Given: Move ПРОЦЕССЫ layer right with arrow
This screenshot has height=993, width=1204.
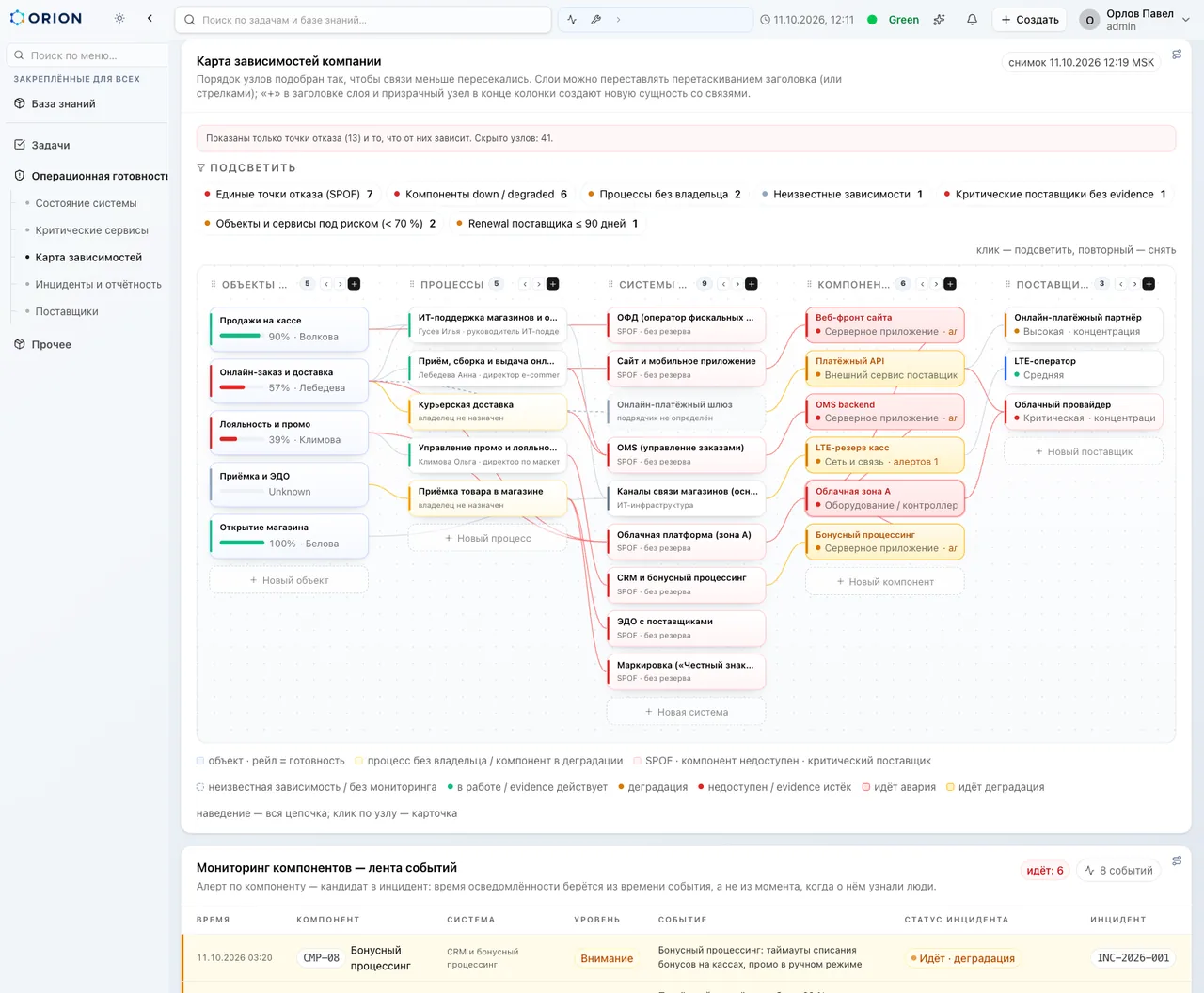Looking at the screenshot, I should (x=539, y=284).
